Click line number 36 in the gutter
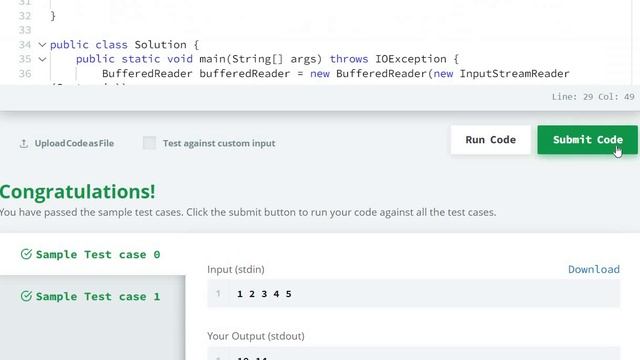The image size is (640, 360). pyautogui.click(x=25, y=73)
